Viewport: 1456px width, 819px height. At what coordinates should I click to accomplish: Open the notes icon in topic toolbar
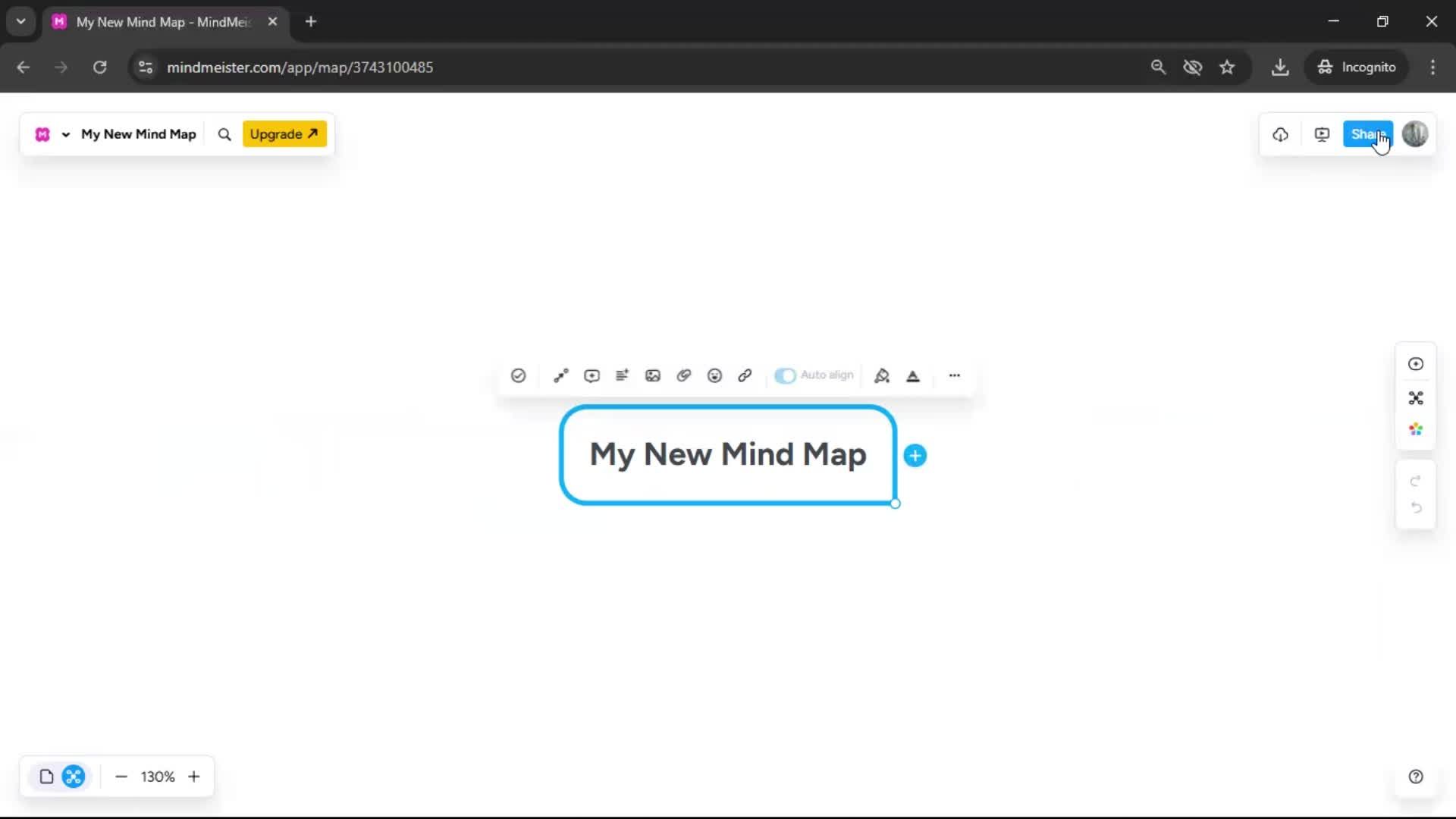click(x=622, y=375)
